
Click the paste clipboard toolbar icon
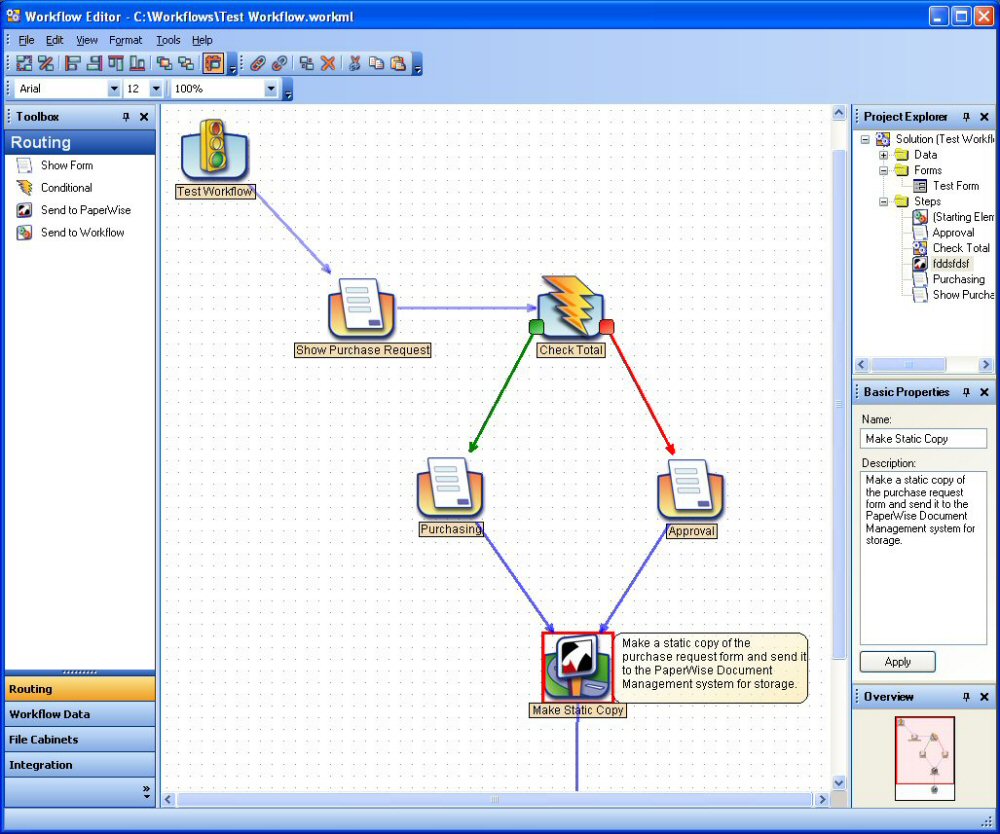(398, 64)
